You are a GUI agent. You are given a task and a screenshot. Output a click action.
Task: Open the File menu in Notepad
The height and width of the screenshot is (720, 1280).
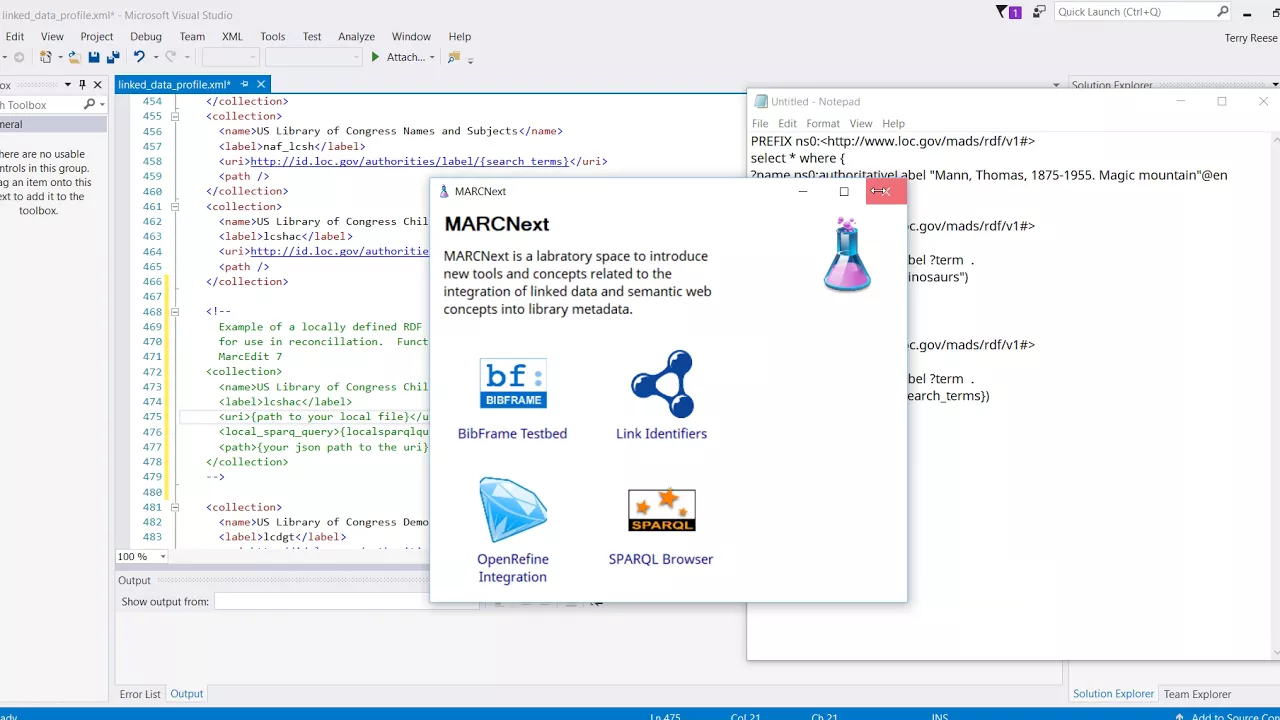(760, 124)
